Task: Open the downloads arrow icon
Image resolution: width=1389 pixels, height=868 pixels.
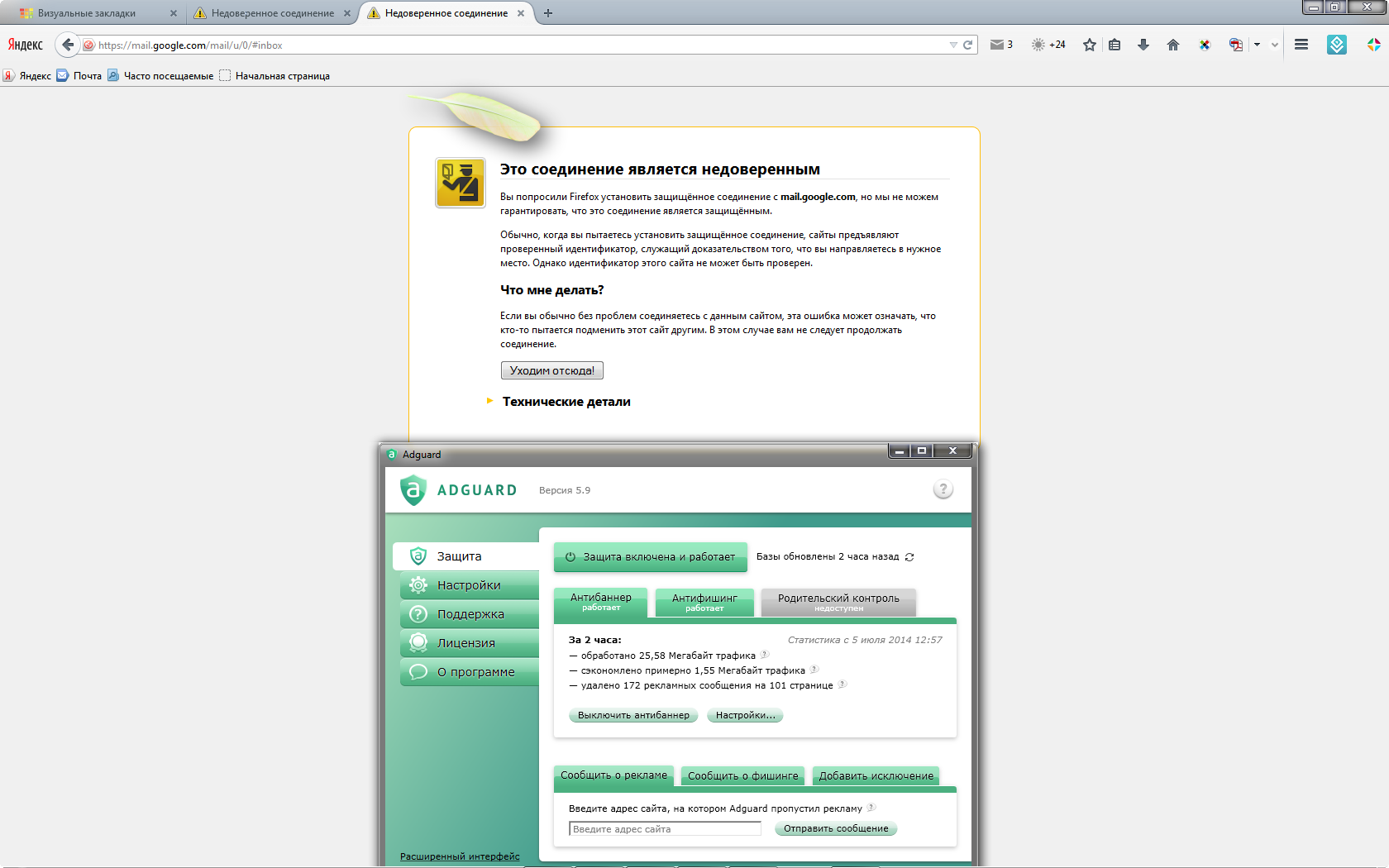Action: pyautogui.click(x=1143, y=45)
